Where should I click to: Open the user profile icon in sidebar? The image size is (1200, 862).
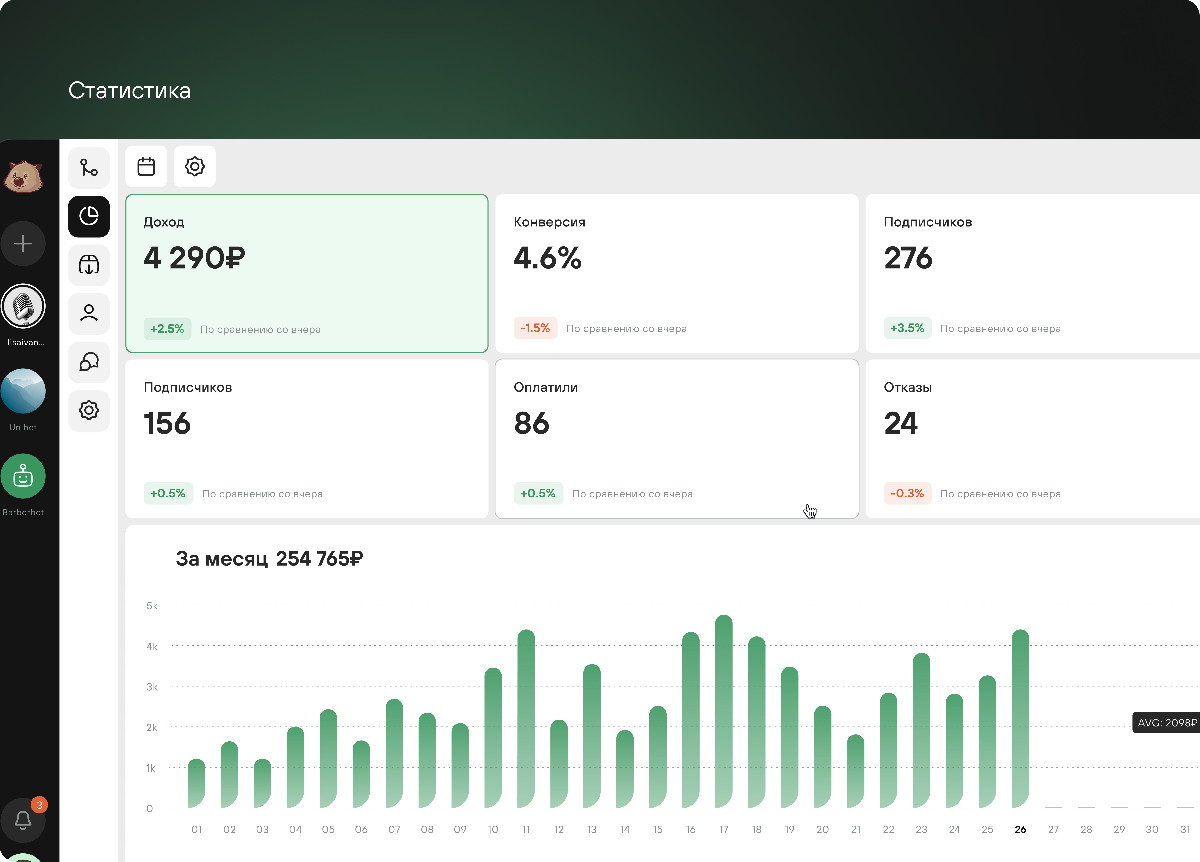89,313
